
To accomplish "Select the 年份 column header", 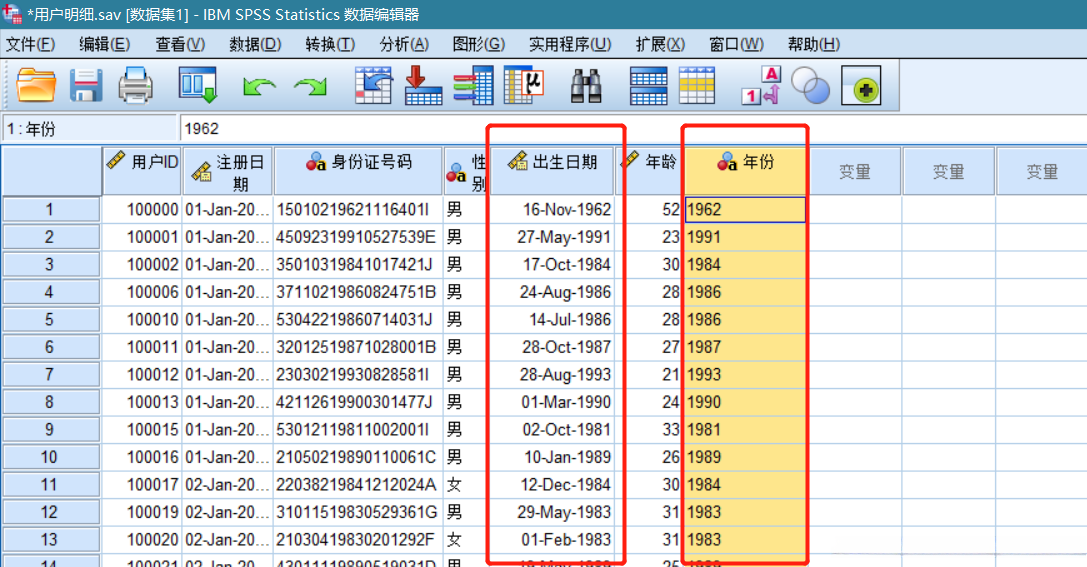I will [745, 171].
